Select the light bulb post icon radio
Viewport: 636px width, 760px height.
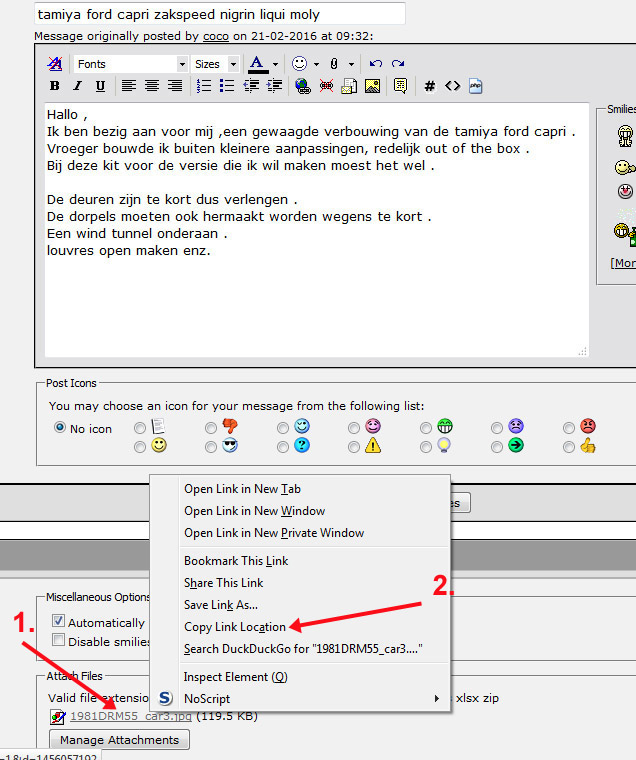point(426,446)
